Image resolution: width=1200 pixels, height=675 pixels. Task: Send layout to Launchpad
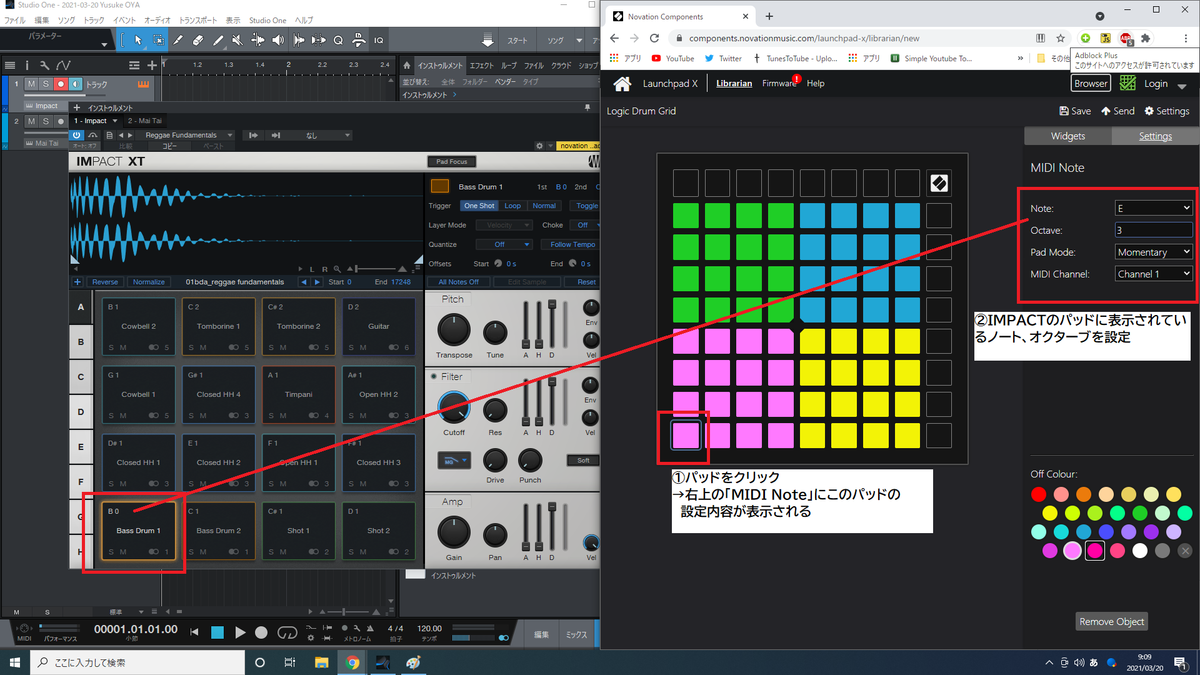point(1118,111)
